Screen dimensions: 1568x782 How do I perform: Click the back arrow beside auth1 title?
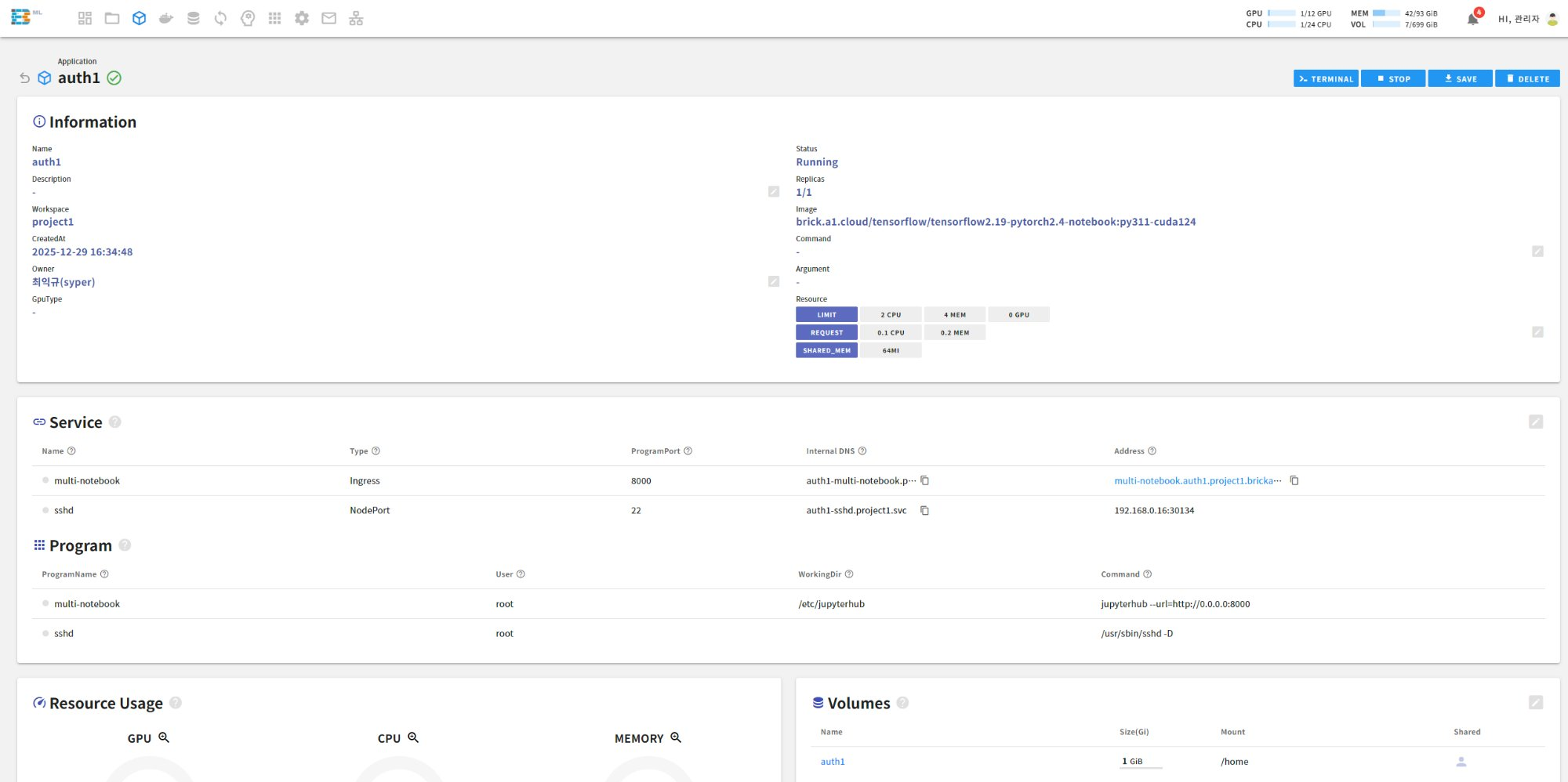[24, 78]
